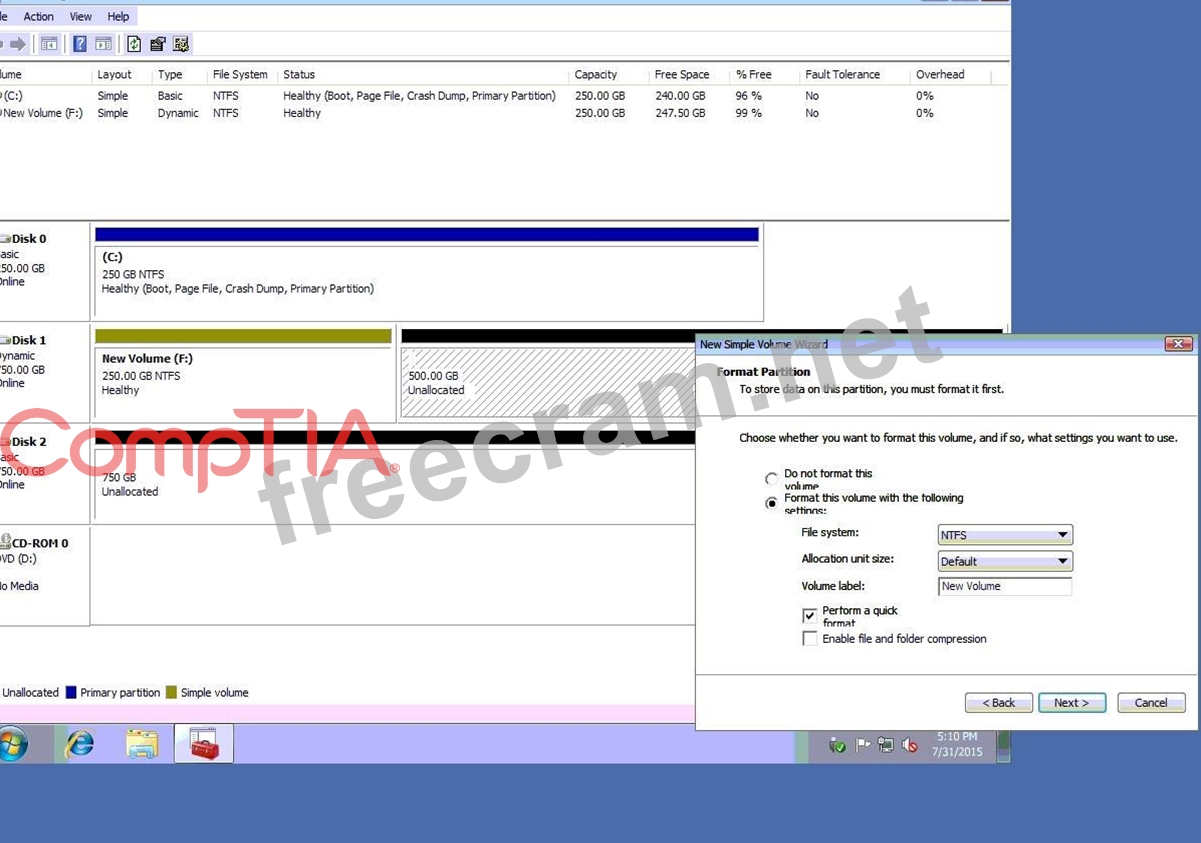Open Windows Explorer from the taskbar
Viewport: 1201px width, 843px height.
tap(142, 744)
